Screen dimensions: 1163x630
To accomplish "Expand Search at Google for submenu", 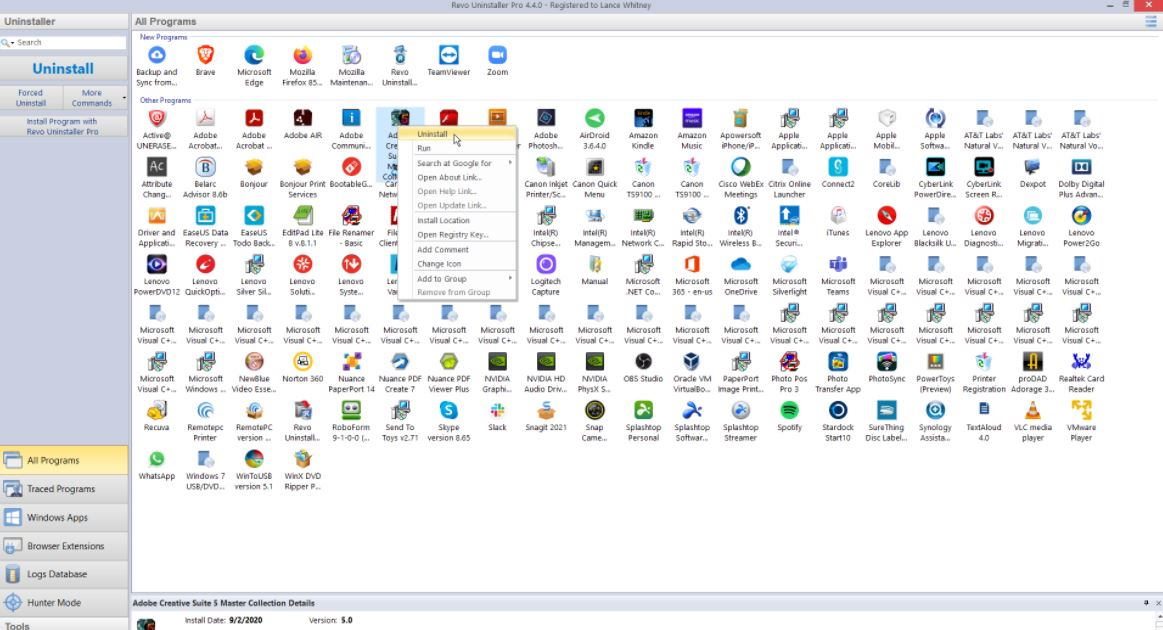I will pyautogui.click(x=457, y=163).
